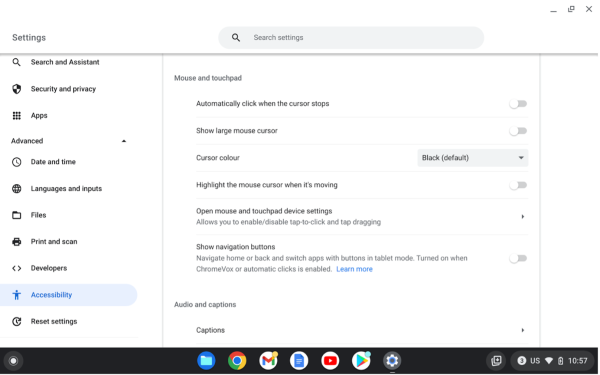Turn on Highlight the mouse cursor when moving
Image resolution: width=600 pixels, height=375 pixels.
[x=518, y=186]
